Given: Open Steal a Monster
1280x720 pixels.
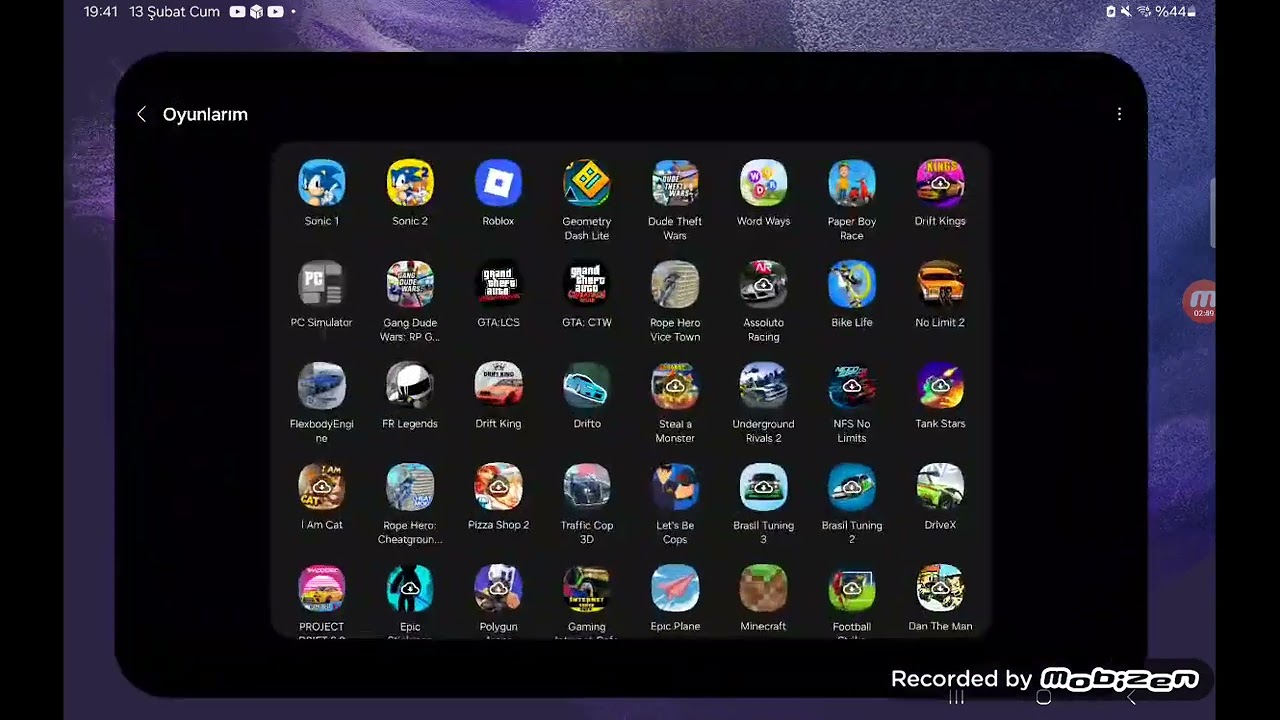Looking at the screenshot, I should pyautogui.click(x=675, y=386).
